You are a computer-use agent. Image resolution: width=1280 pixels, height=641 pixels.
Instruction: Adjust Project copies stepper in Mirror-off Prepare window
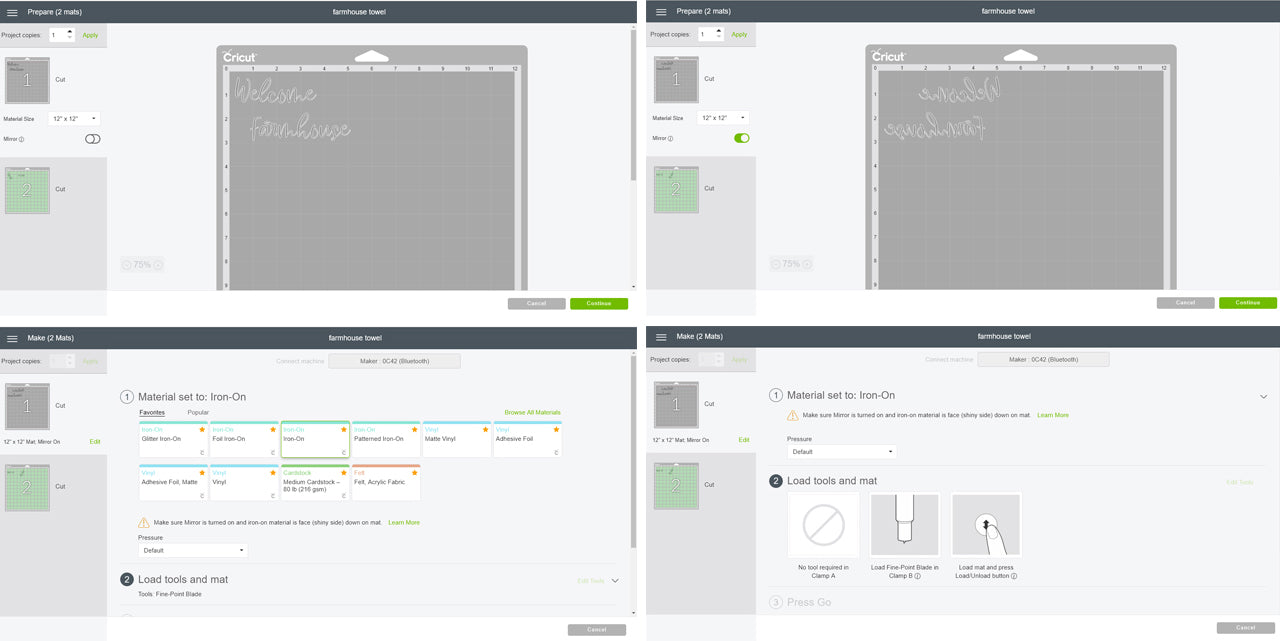click(70, 34)
